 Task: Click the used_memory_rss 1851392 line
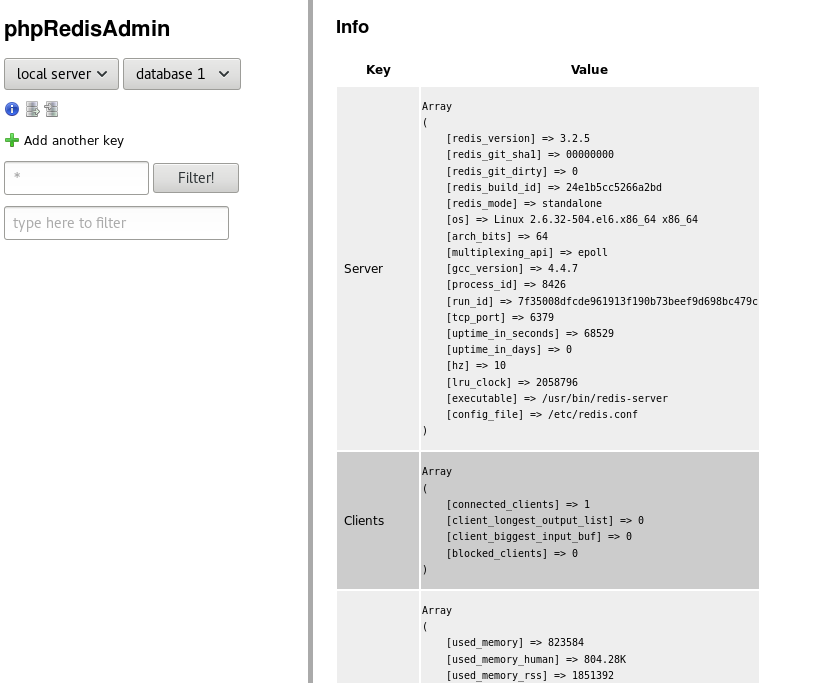[x=530, y=676]
